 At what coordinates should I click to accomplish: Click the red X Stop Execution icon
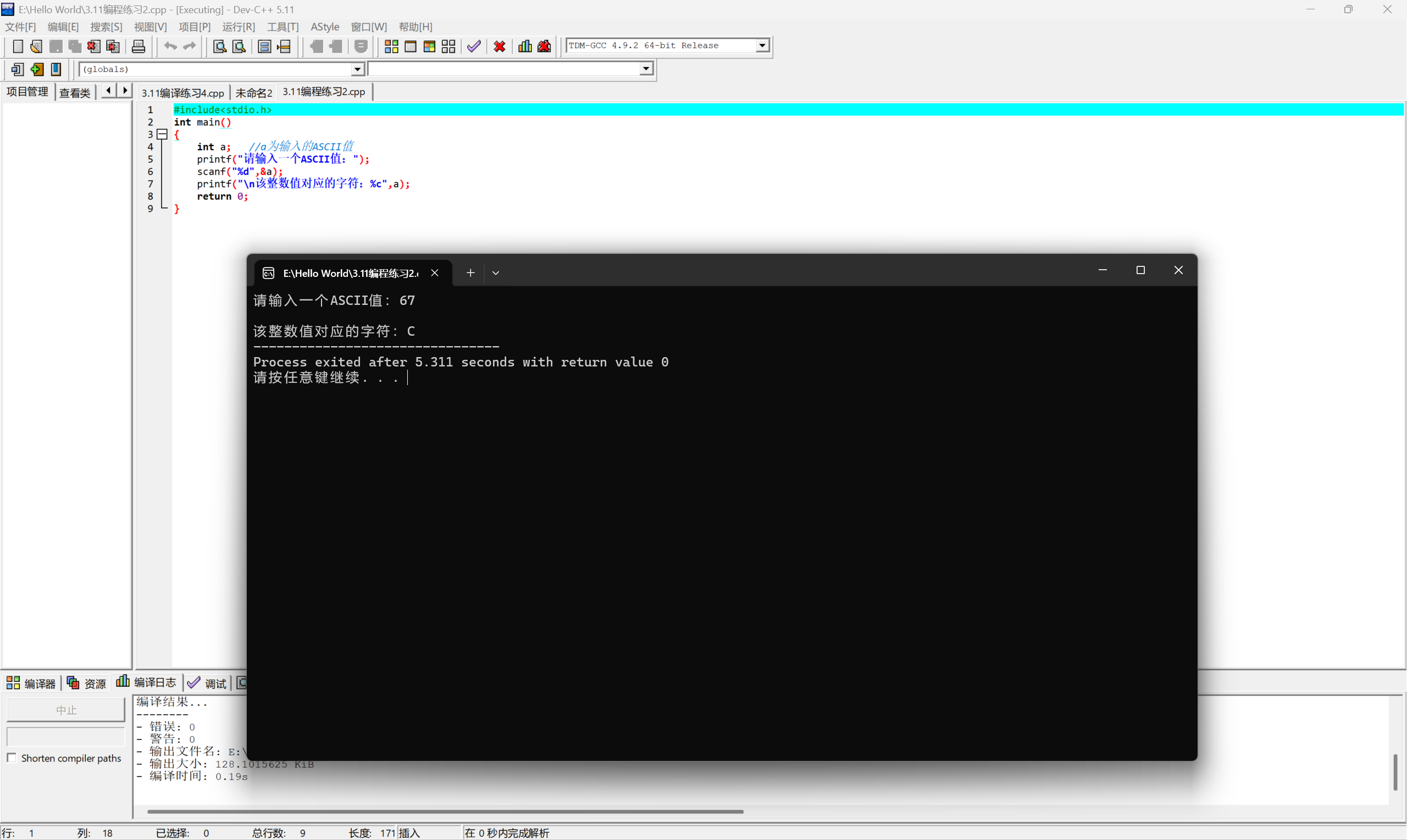click(500, 46)
